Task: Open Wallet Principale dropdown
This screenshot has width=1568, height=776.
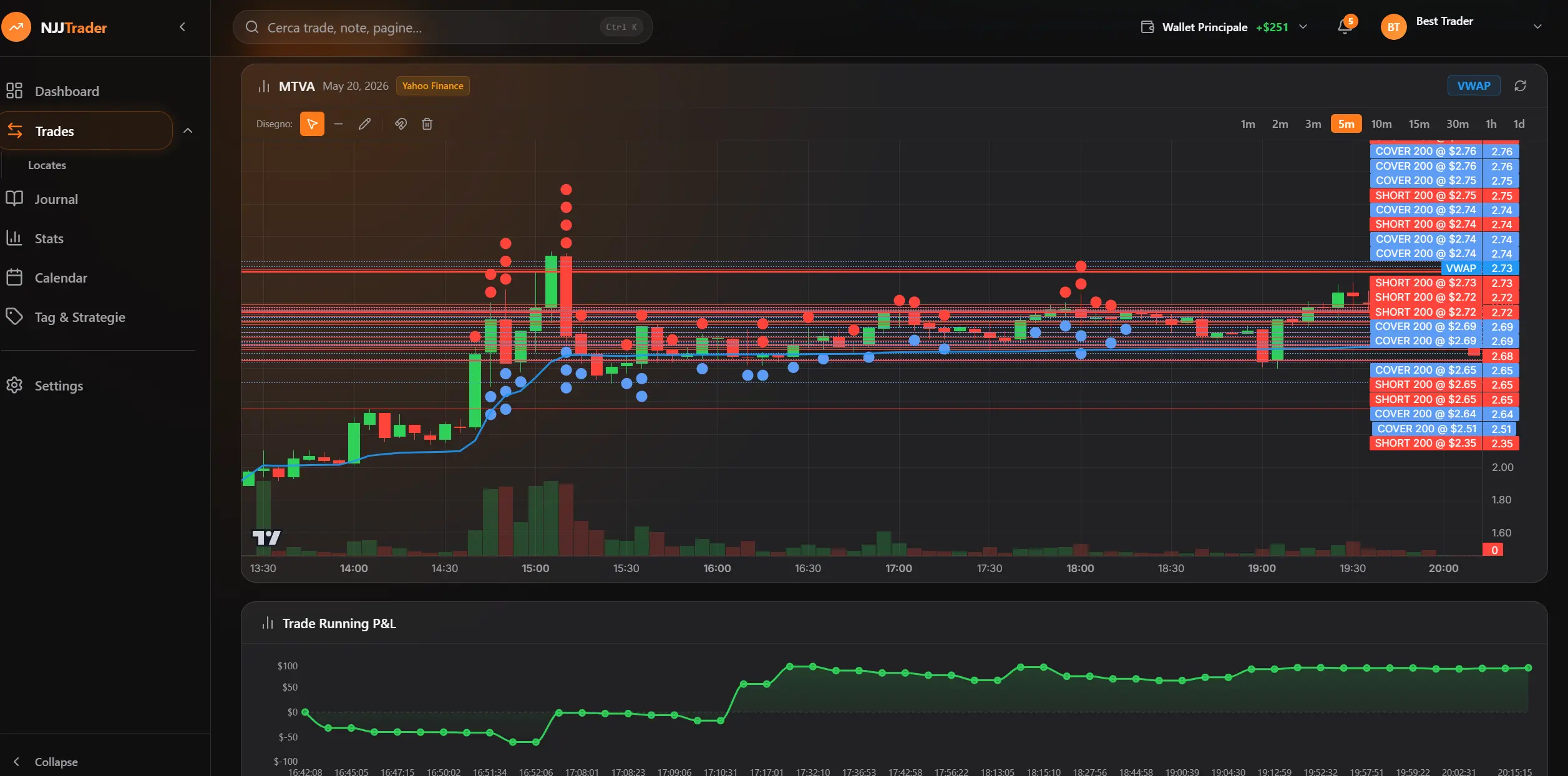Action: pyautogui.click(x=1224, y=27)
